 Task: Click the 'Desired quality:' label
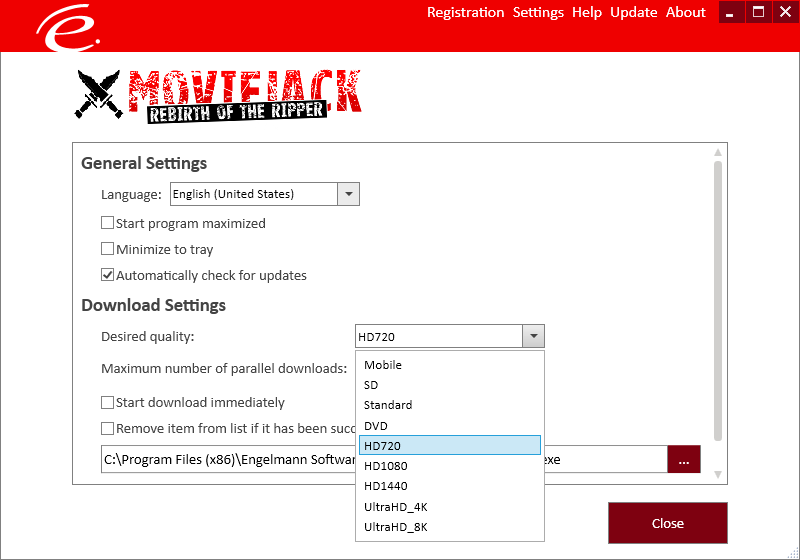point(147,337)
